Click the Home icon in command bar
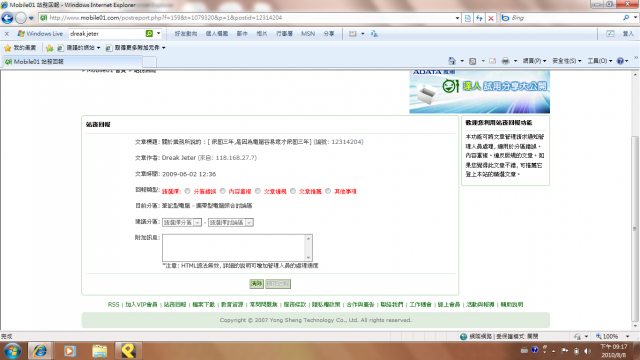The width and height of the screenshot is (640, 360). tap(452, 61)
